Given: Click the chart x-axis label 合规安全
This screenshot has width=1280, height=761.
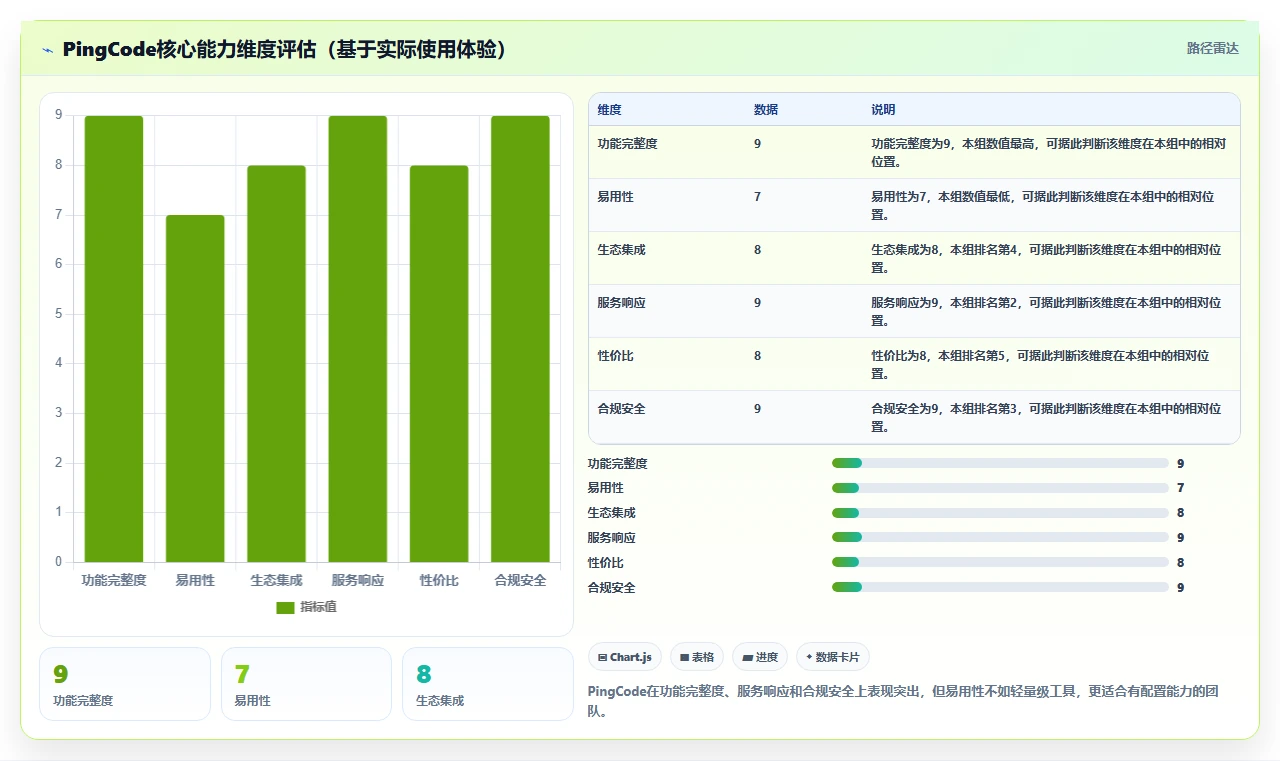Looking at the screenshot, I should [x=521, y=580].
